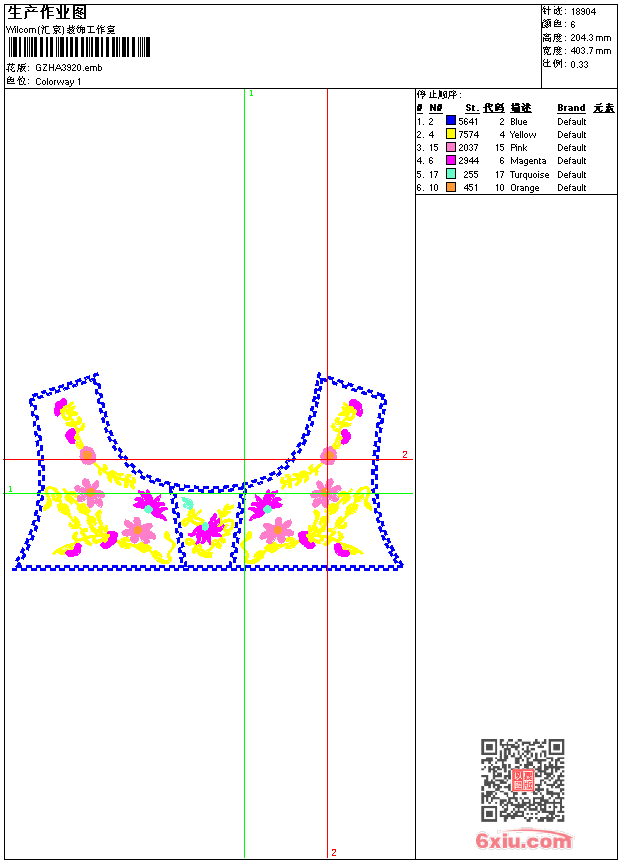Viewport: 620px width, 860px height.
Task: Click stitch count '451' in Orange row
Action: (x=471, y=188)
